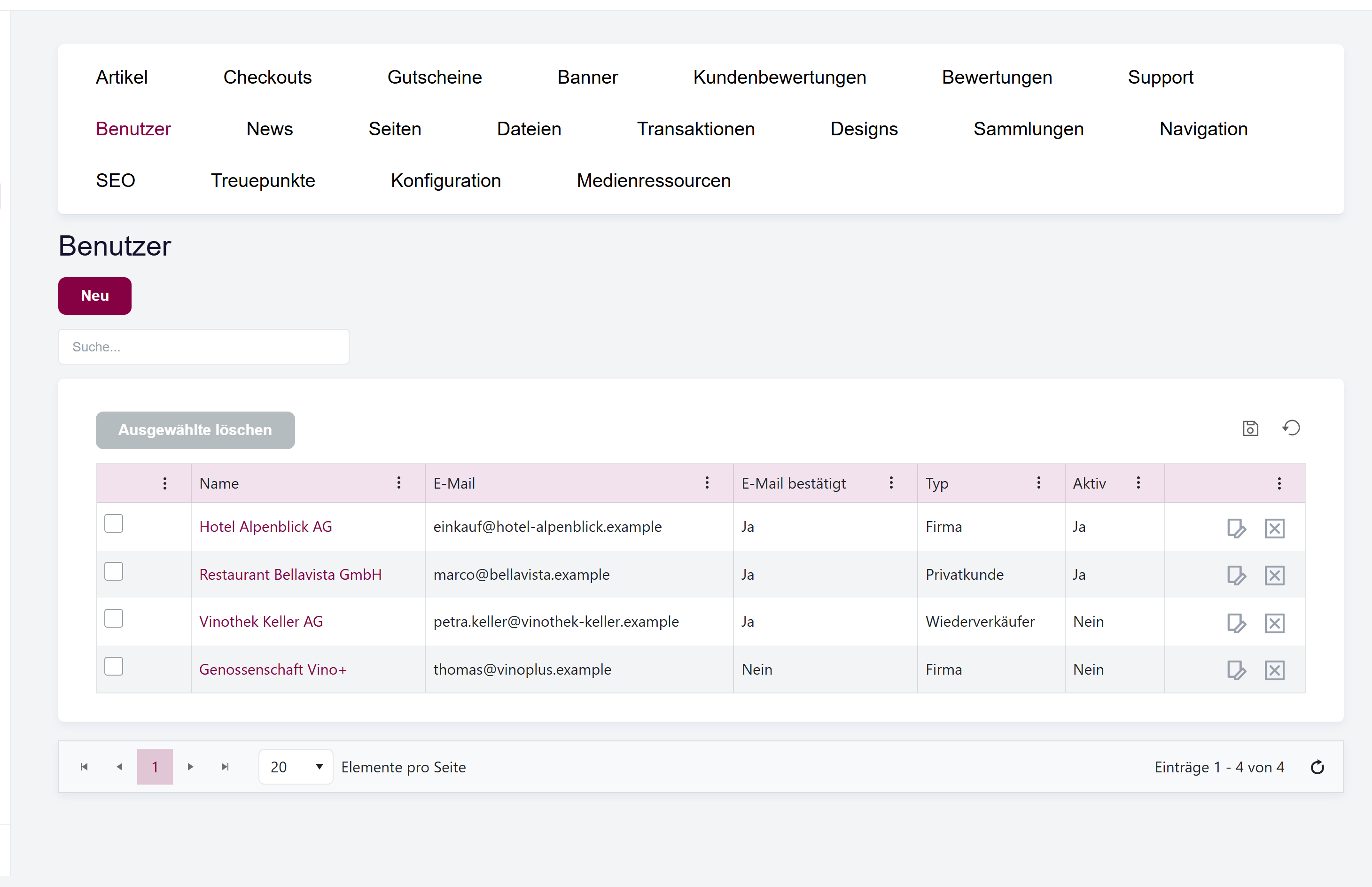Open Dateien
1372x887 pixels.
tap(529, 129)
